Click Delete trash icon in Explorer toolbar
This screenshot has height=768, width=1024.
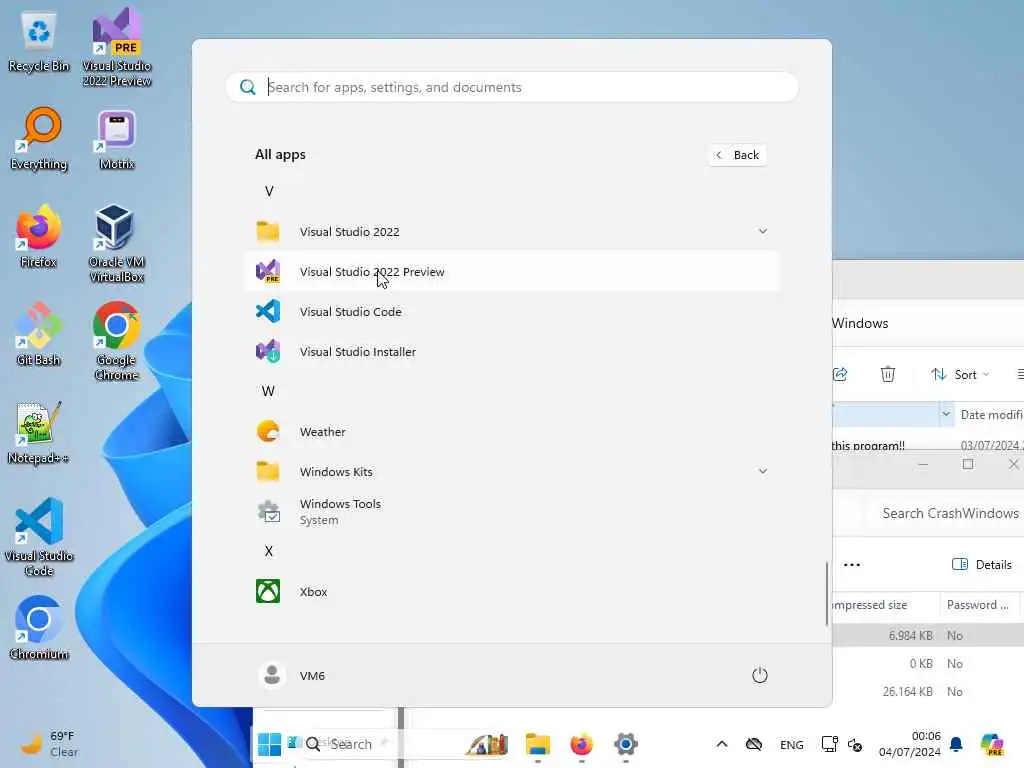(888, 374)
